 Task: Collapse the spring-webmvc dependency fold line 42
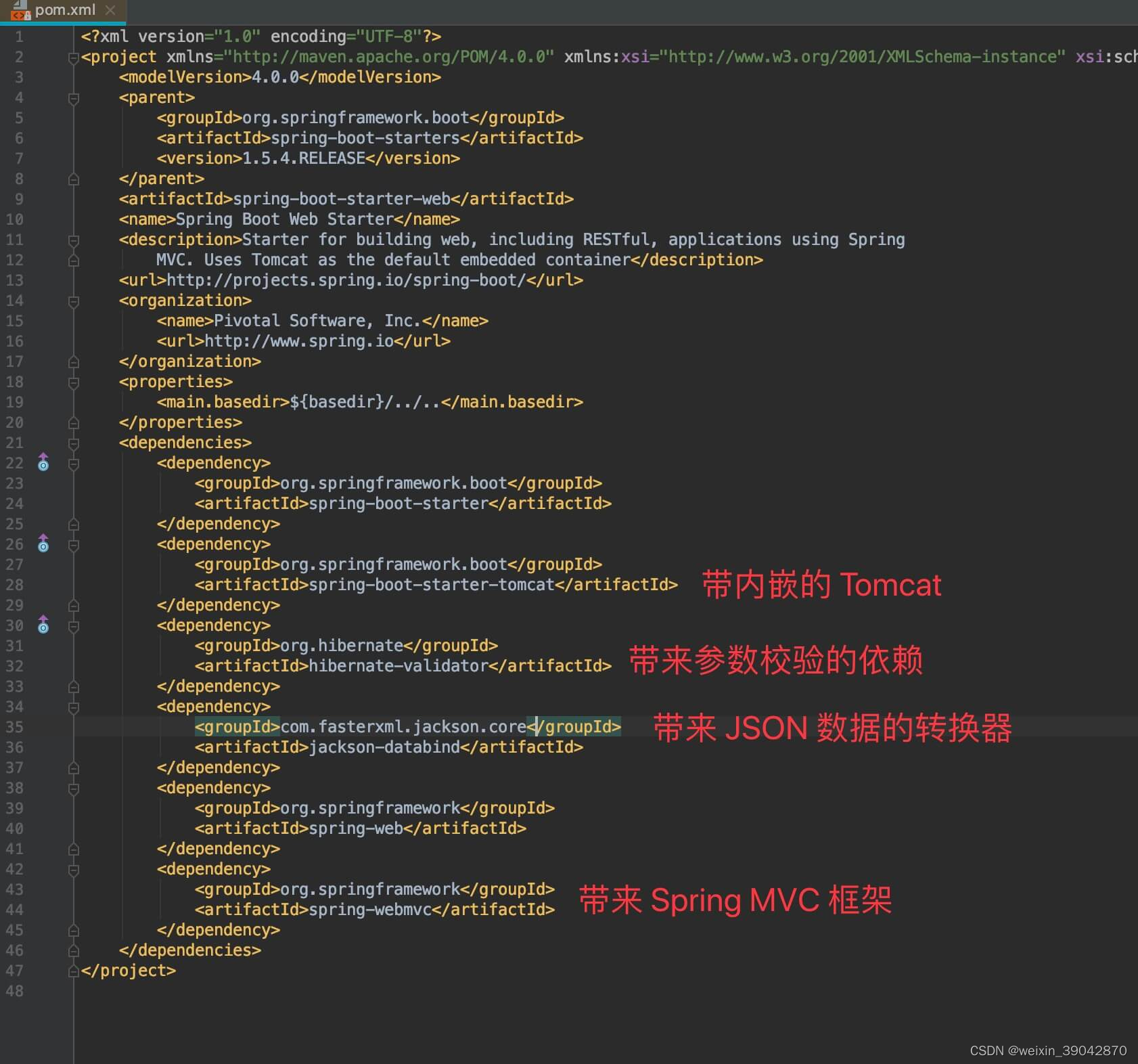point(74,870)
